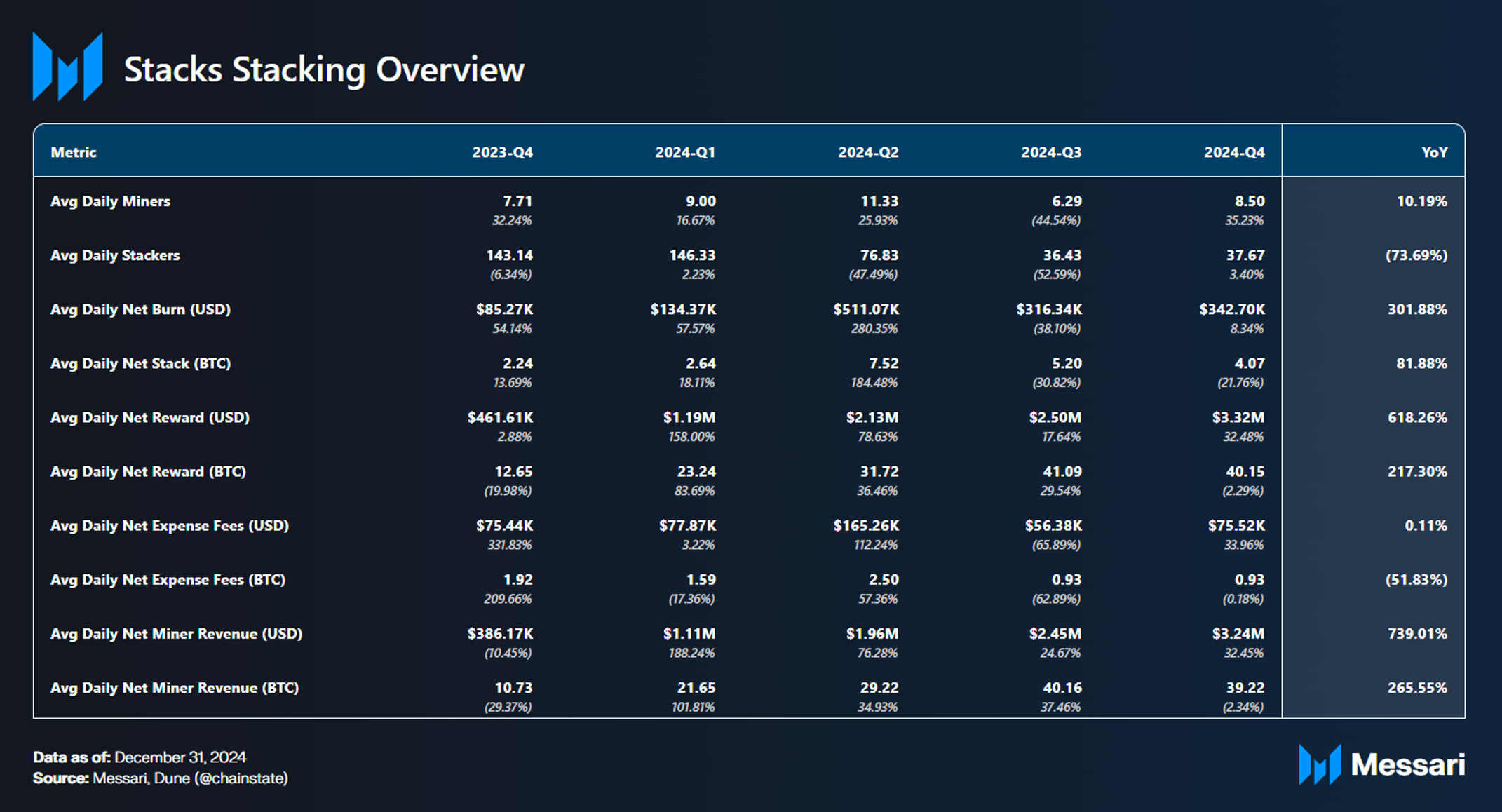
Task: Click the YoY column header
Action: pyautogui.click(x=1434, y=152)
